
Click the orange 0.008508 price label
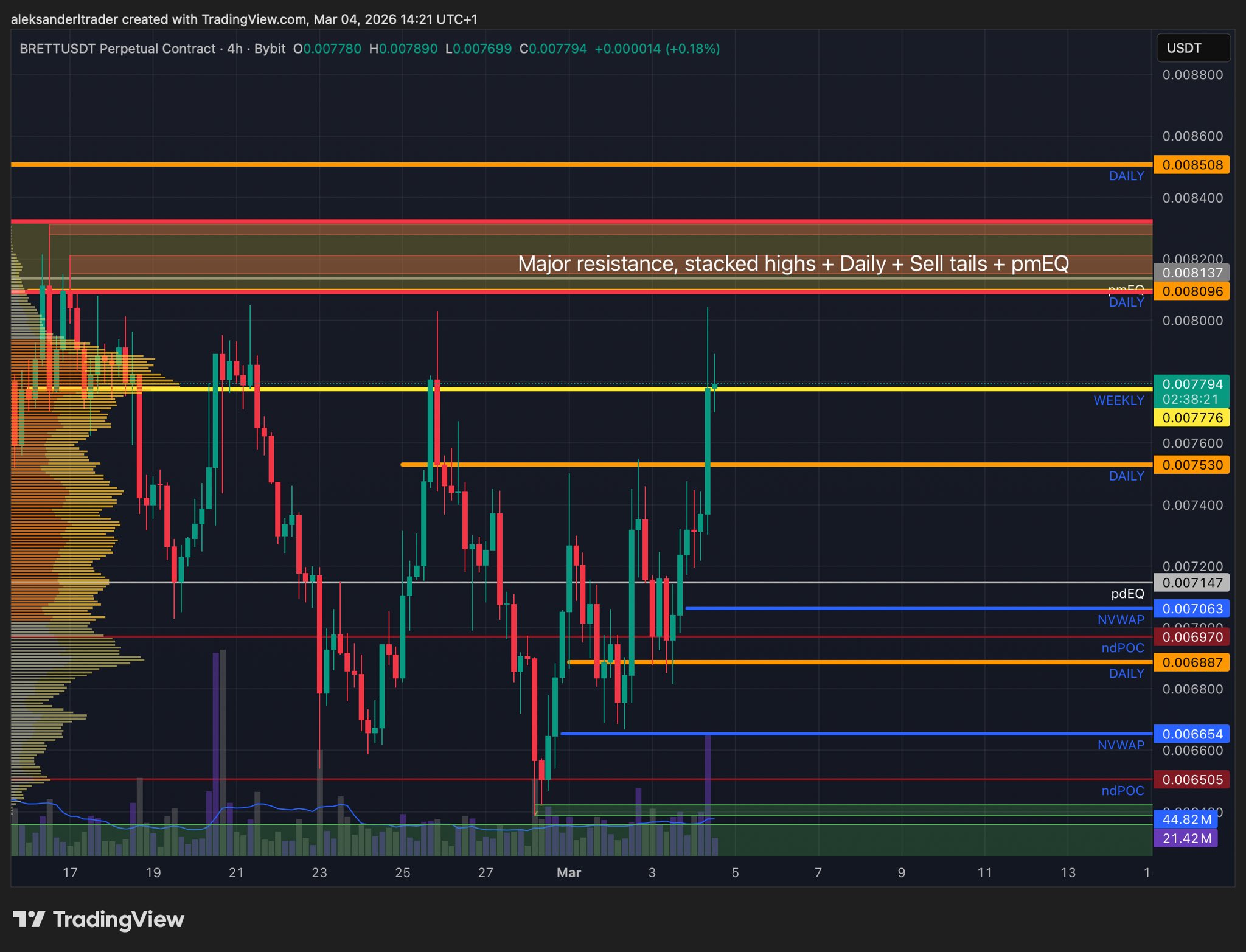1192,165
